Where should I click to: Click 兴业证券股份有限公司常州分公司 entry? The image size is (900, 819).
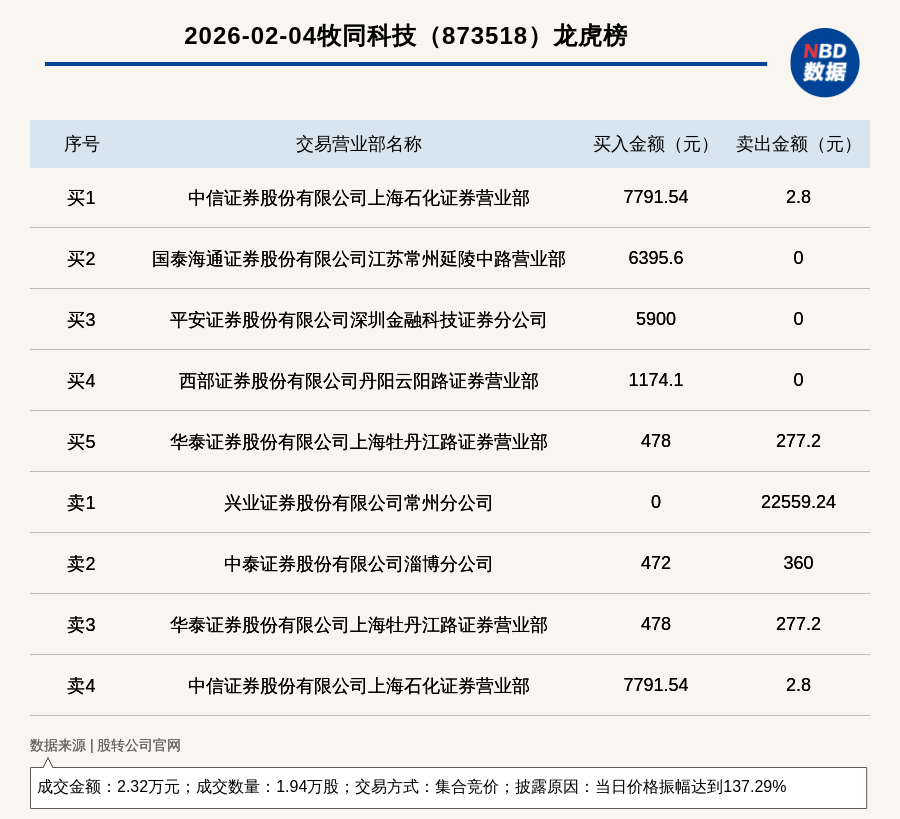pos(358,503)
